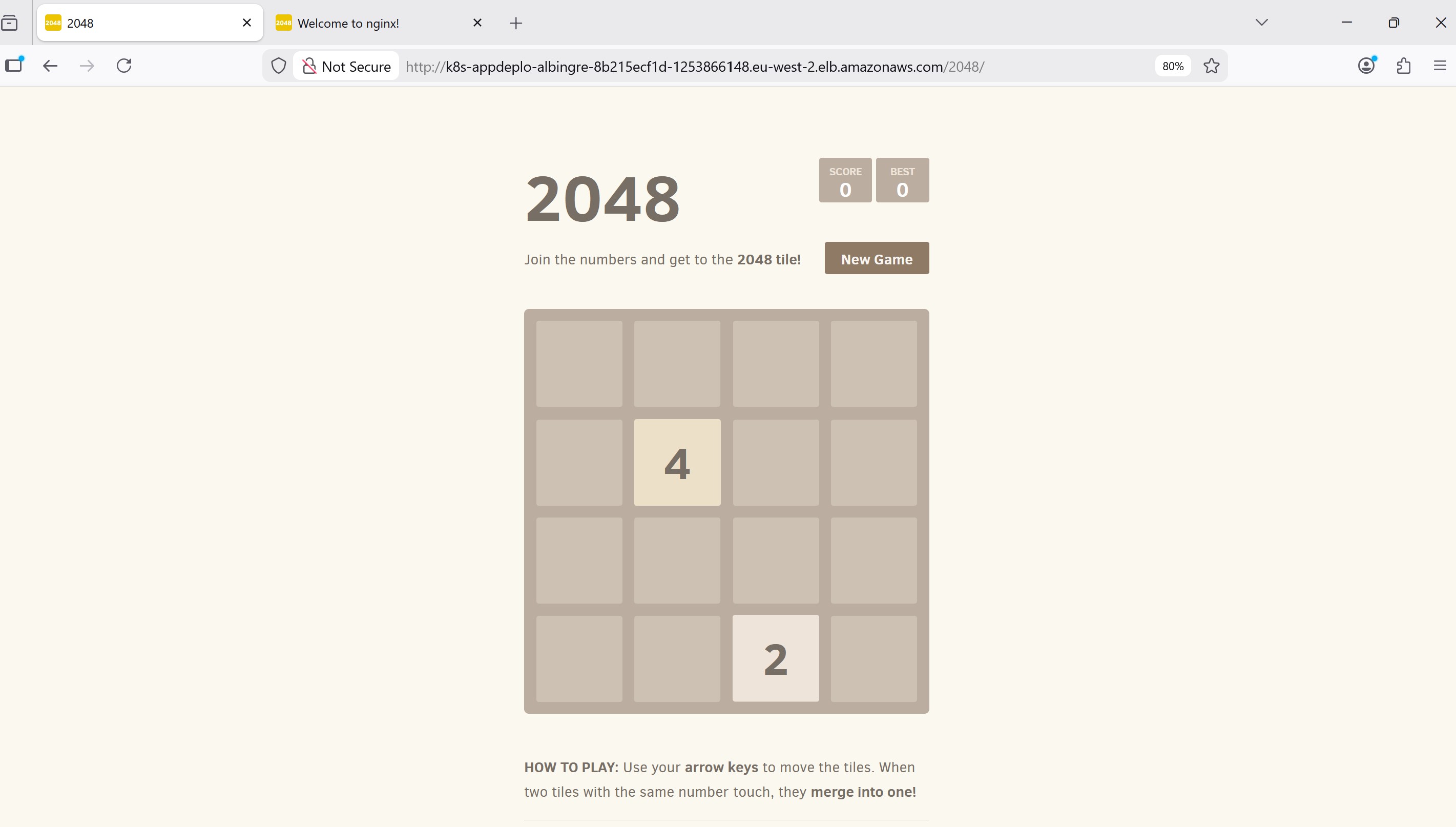Open the browser settings menu

pos(1440,65)
